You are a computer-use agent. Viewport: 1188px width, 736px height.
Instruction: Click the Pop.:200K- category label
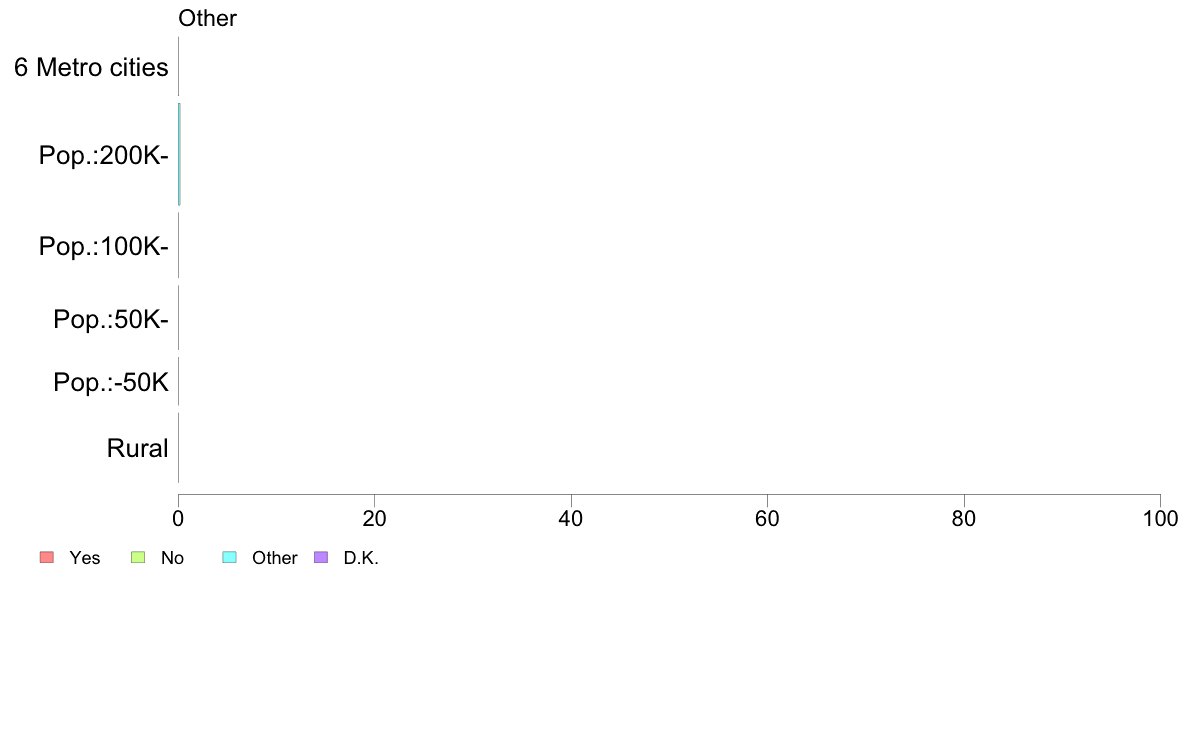pyautogui.click(x=104, y=155)
